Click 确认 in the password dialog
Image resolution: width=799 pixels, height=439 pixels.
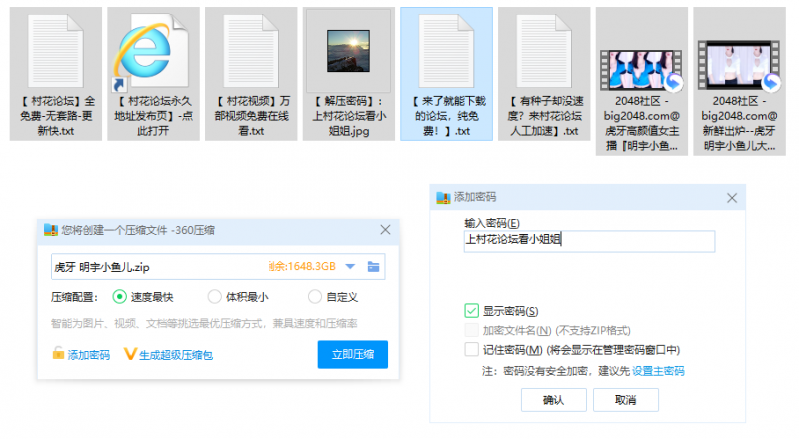[x=553, y=399]
